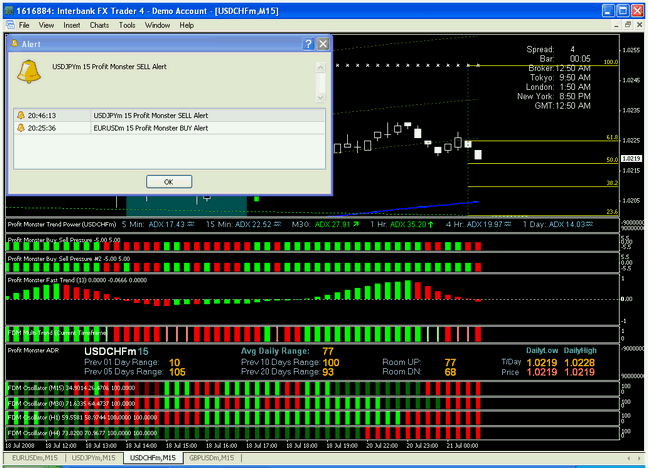Click Profit Monster Fast Trend indicator label

click(x=77, y=280)
